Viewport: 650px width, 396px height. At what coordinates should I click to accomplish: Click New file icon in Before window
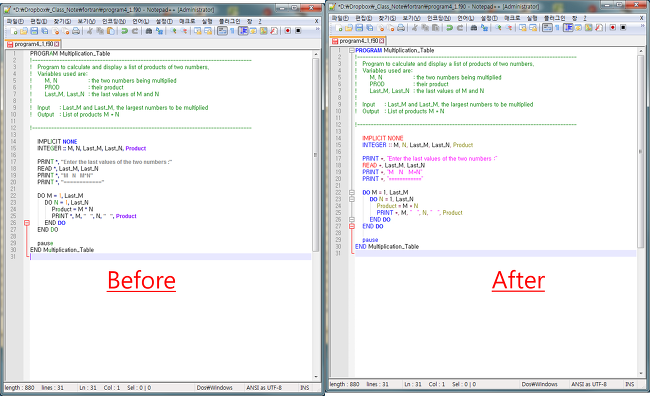tap(14, 31)
